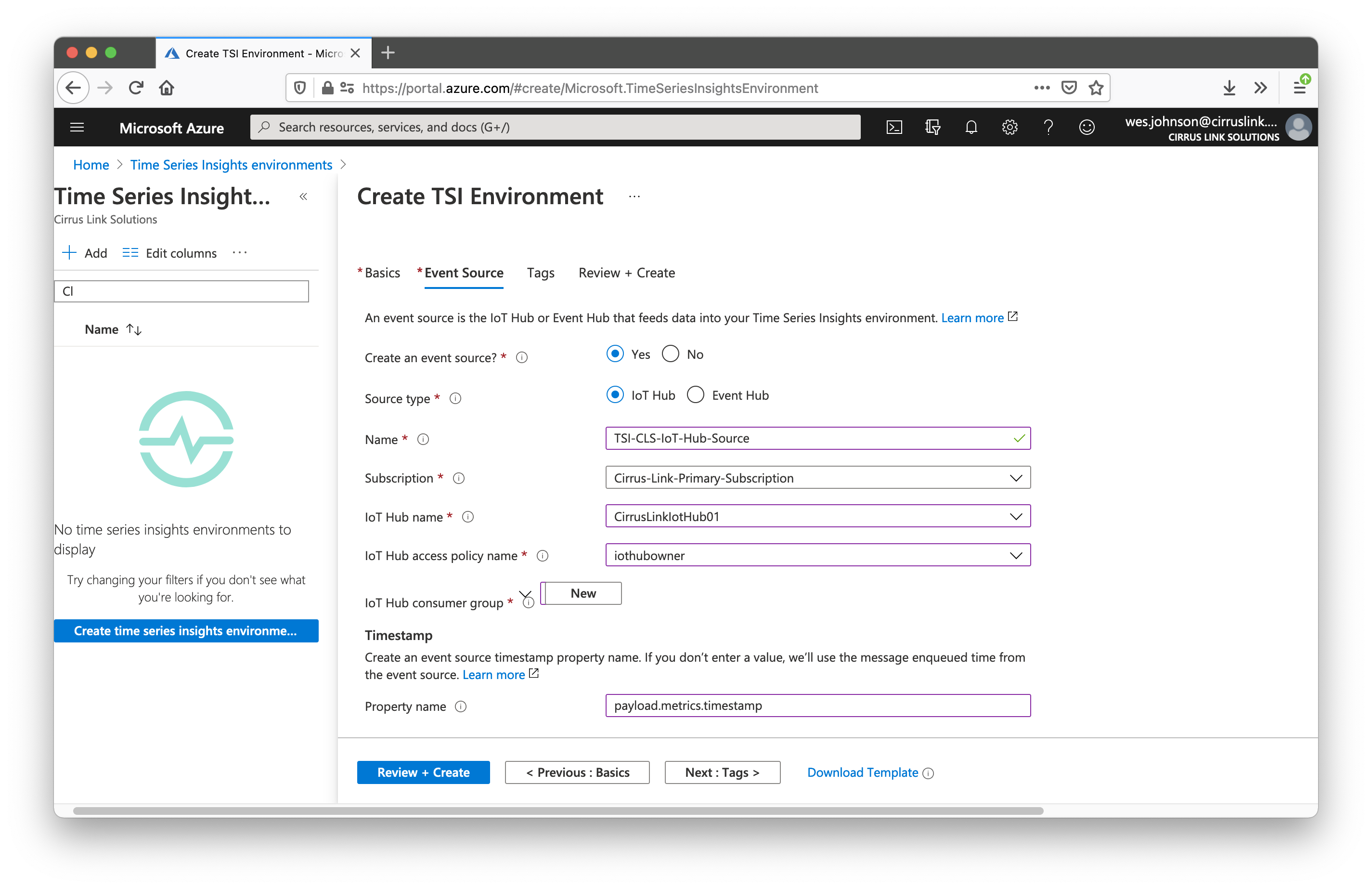Click the blue Review + Create button
The height and width of the screenshot is (889, 1372).
423,772
